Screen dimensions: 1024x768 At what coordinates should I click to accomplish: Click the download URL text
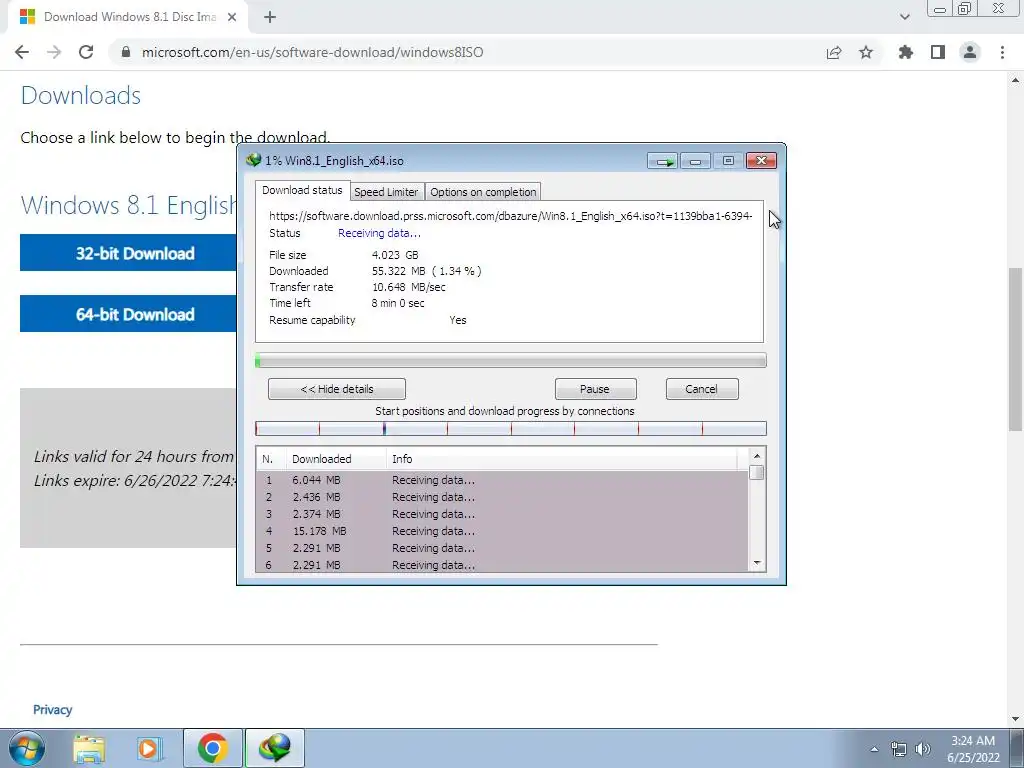pos(511,216)
